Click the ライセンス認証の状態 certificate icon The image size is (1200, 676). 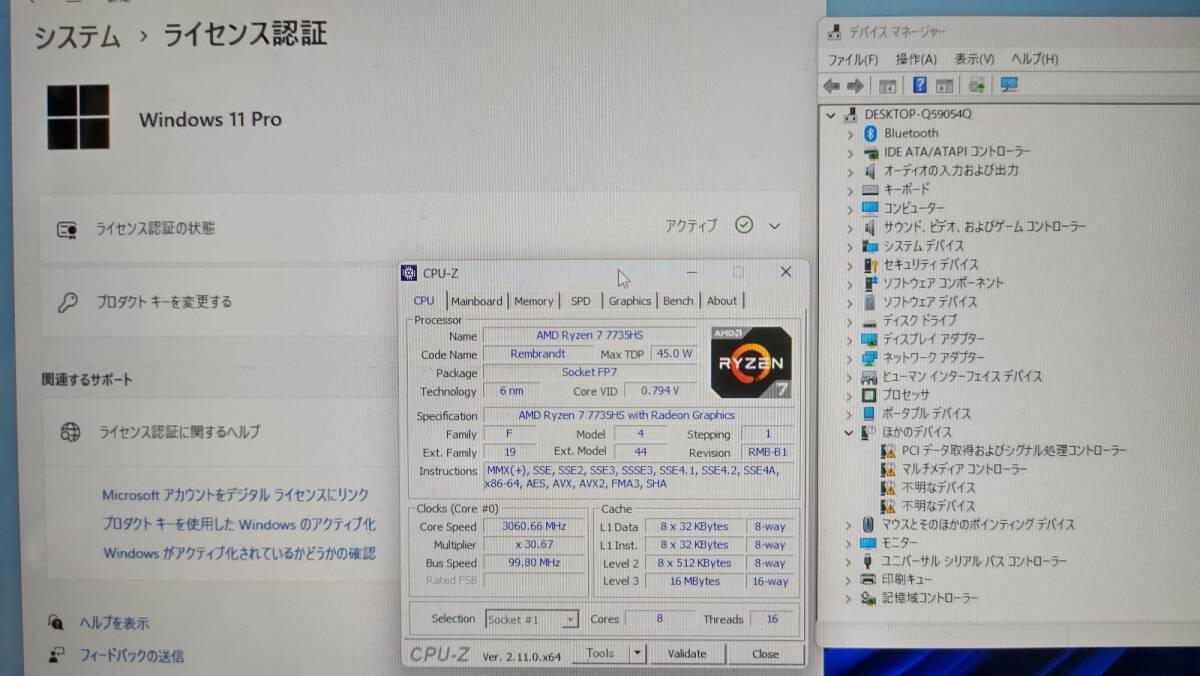pyautogui.click(x=67, y=229)
